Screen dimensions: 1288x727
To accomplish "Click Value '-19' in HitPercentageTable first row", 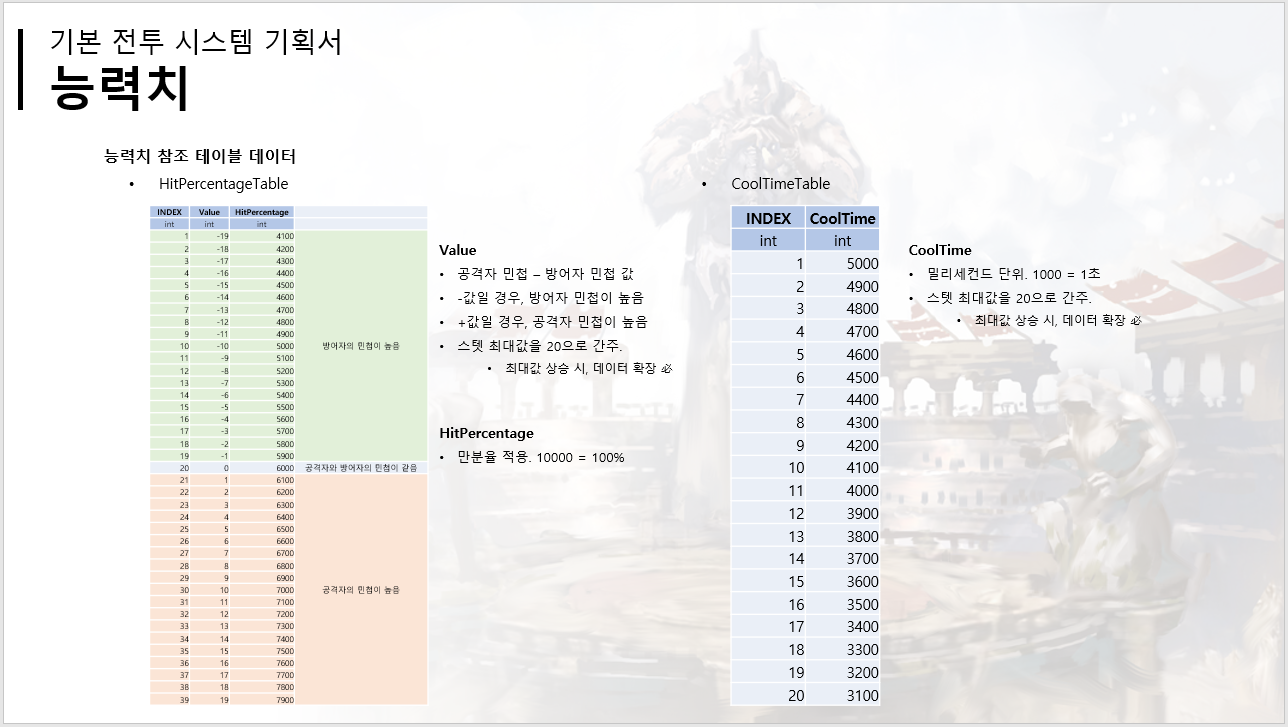I will click(209, 236).
